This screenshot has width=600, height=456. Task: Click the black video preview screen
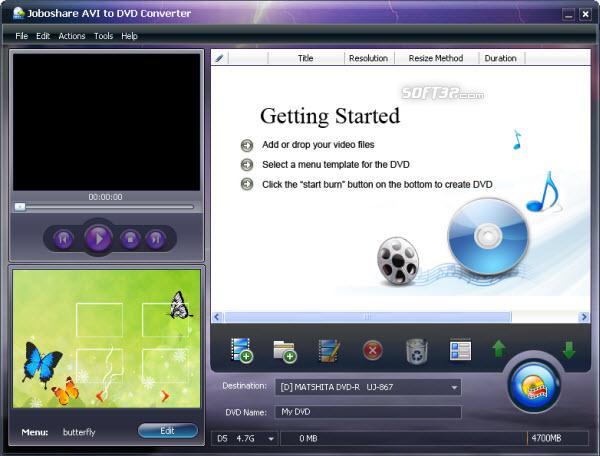click(x=107, y=122)
